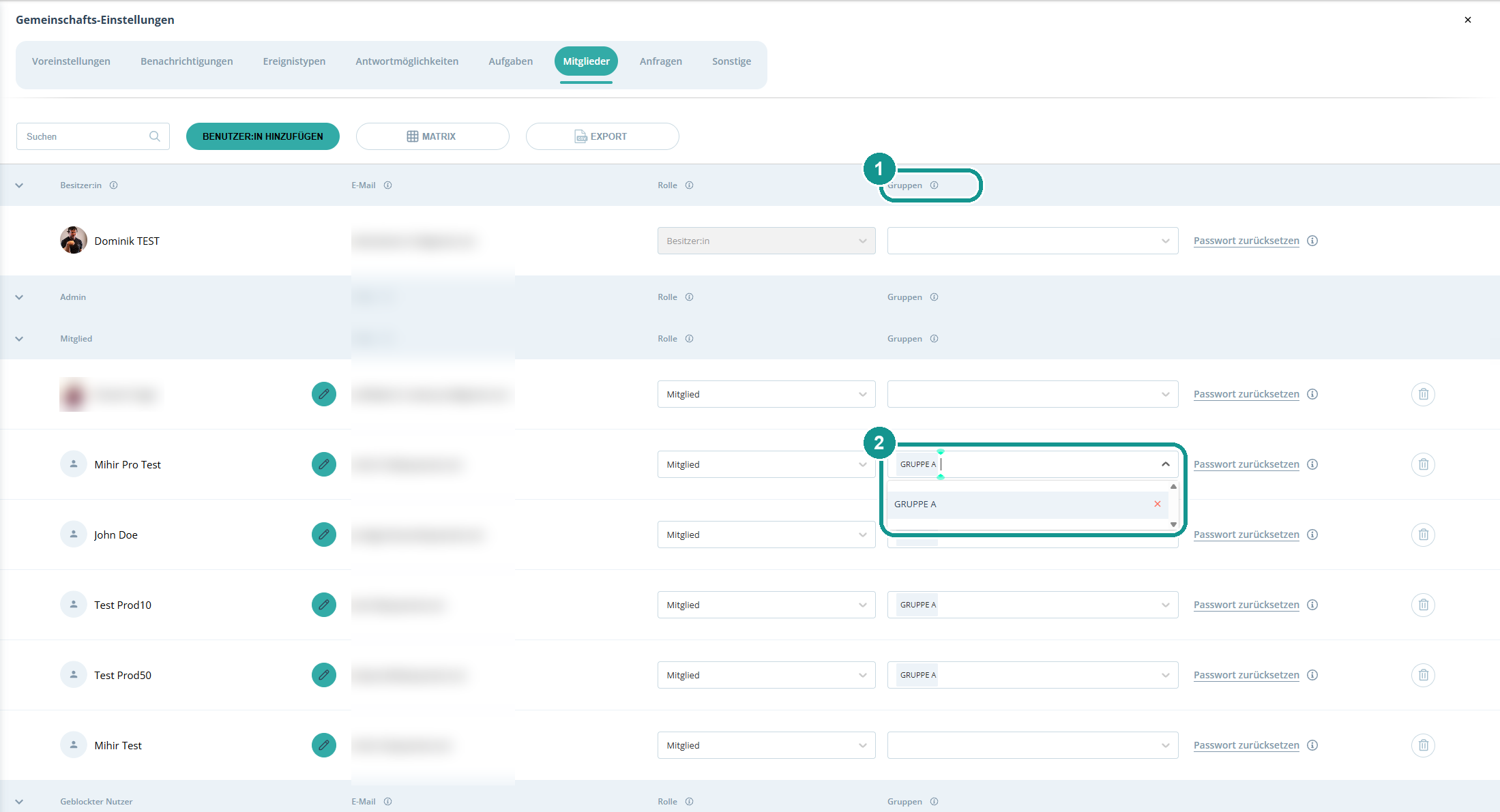
Task: Click edit pencil for Test Prod50
Action: pos(324,675)
